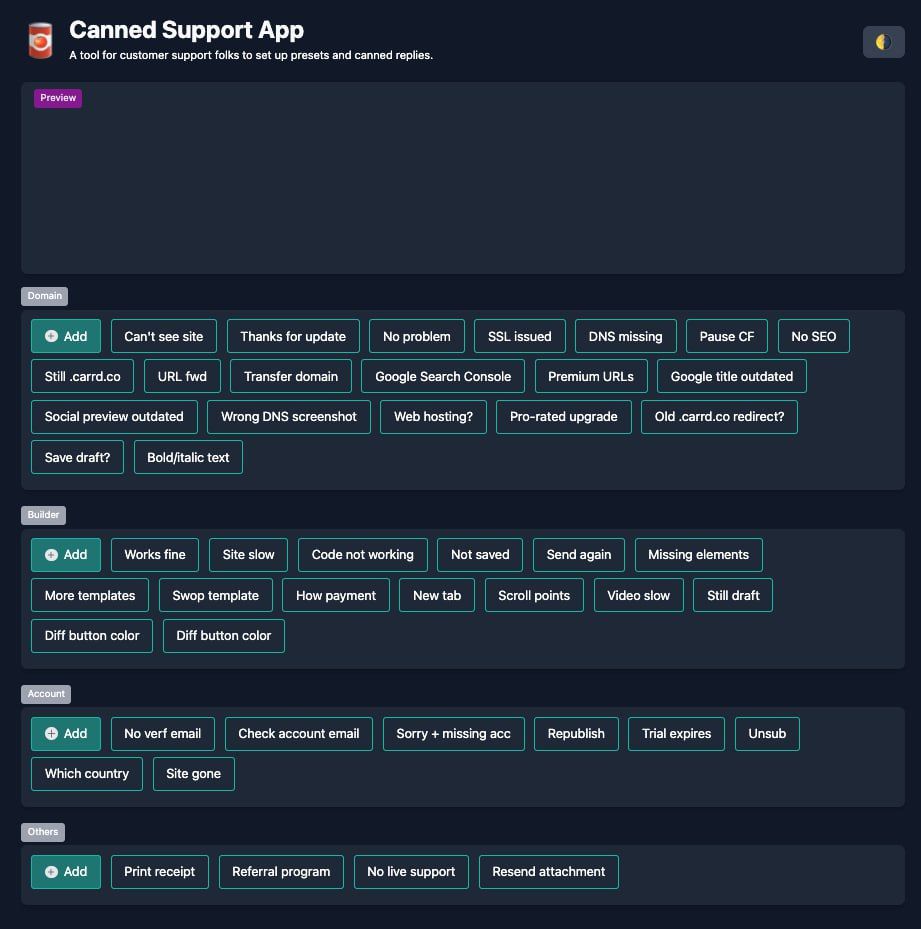Open Old .carrd.co redirect? reply

click(719, 417)
